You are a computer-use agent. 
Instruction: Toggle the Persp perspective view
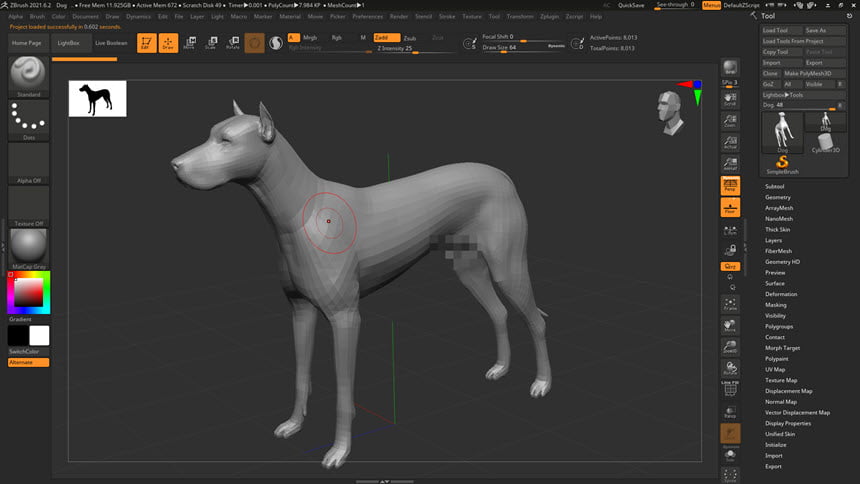click(730, 185)
